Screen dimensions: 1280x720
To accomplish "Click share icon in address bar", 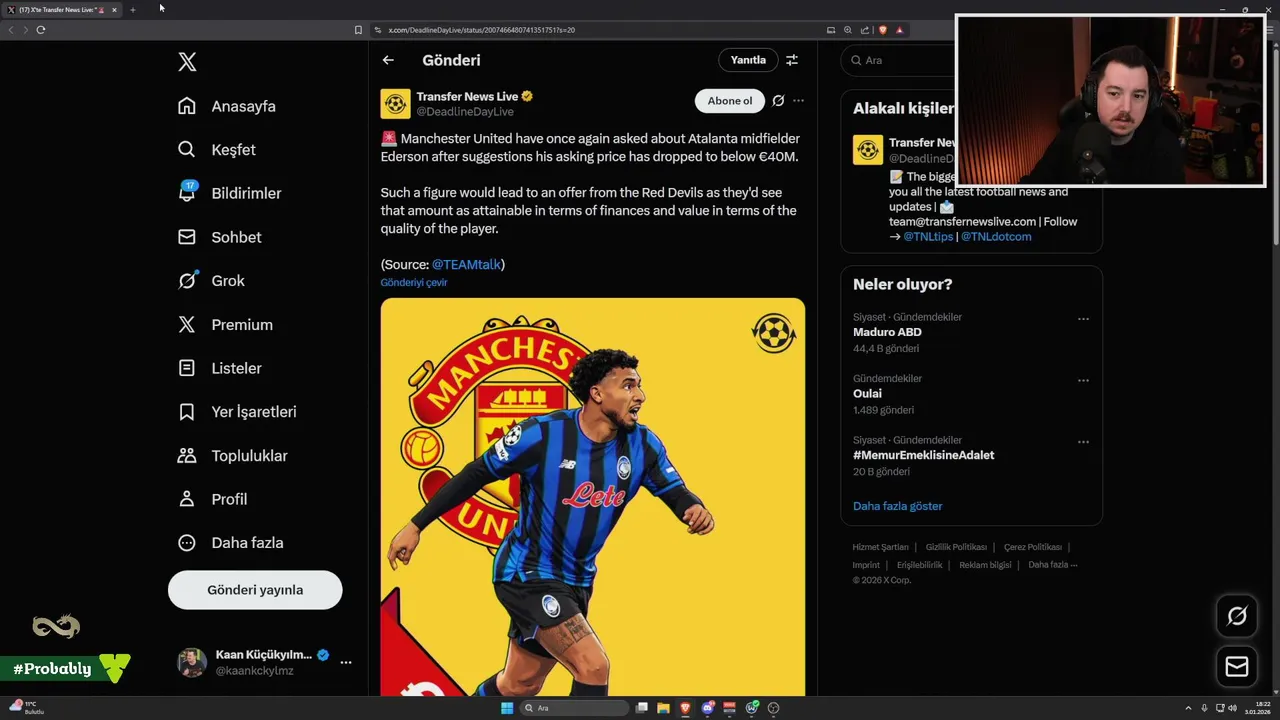I will click(865, 30).
